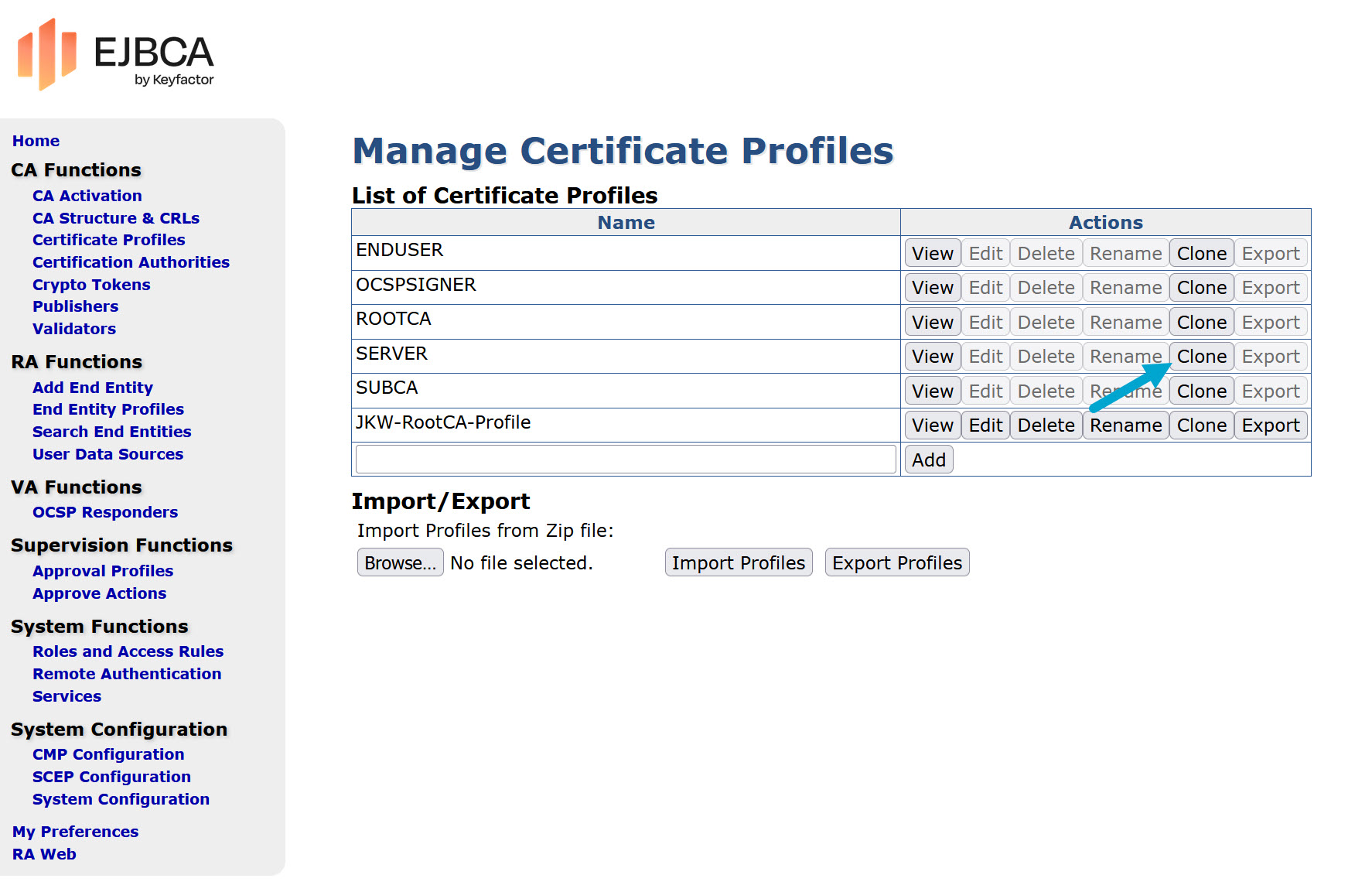Go to SCEP Configuration

pyautogui.click(x=111, y=777)
